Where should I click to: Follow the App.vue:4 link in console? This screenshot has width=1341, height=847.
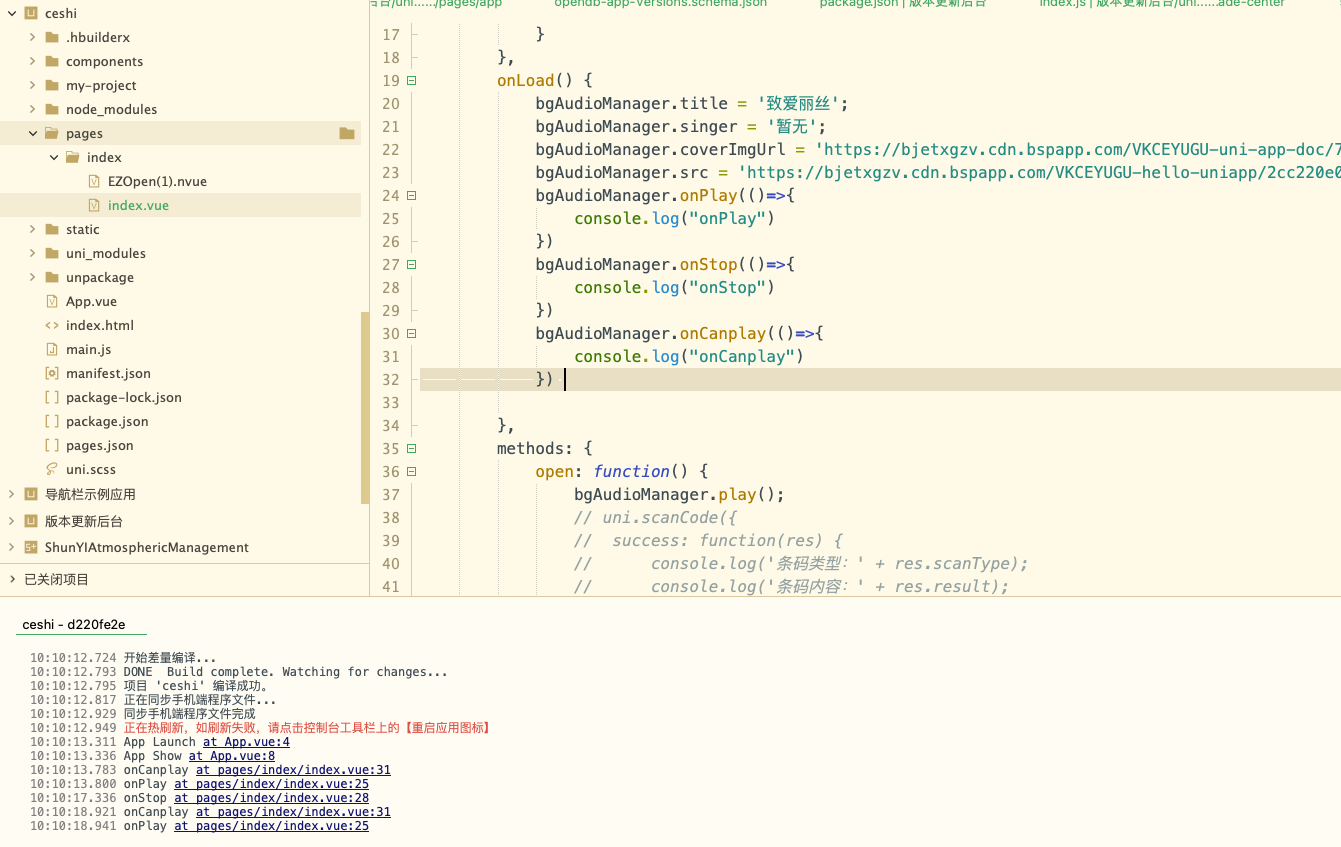[246, 742]
